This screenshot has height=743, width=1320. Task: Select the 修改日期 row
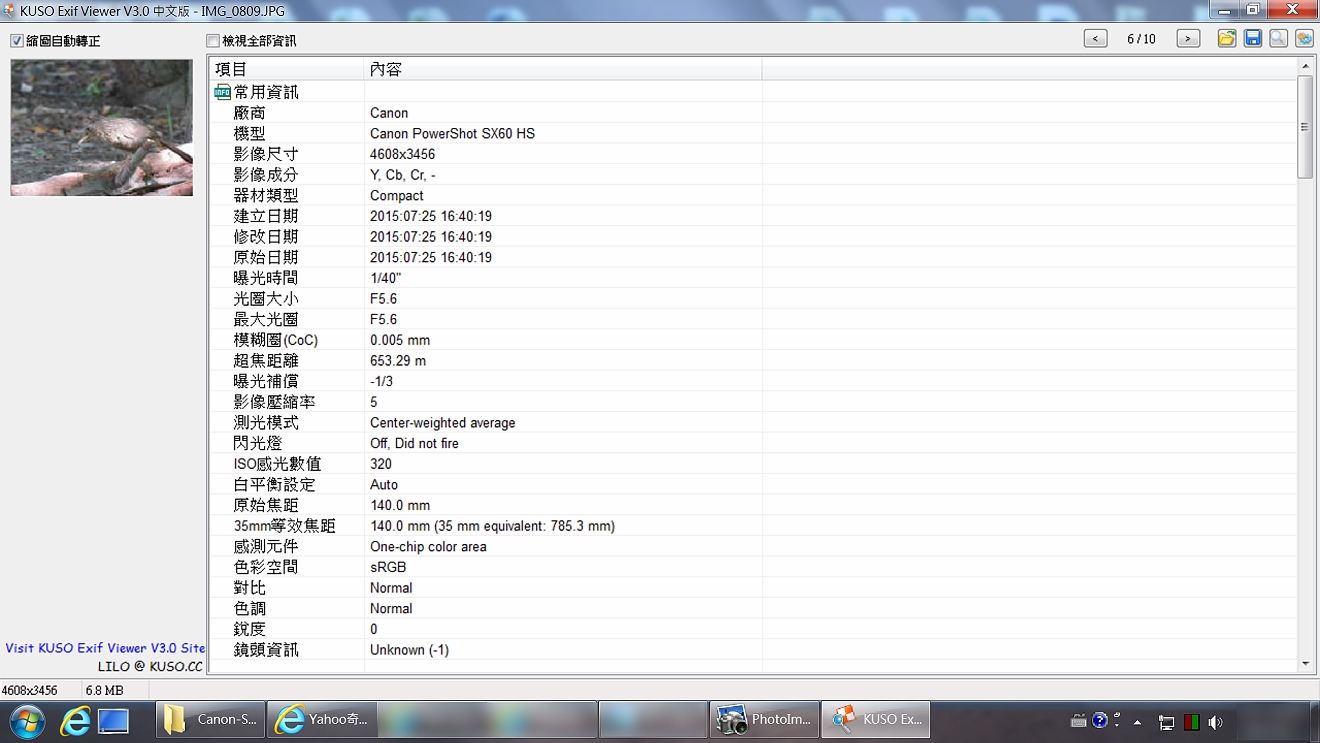point(752,237)
